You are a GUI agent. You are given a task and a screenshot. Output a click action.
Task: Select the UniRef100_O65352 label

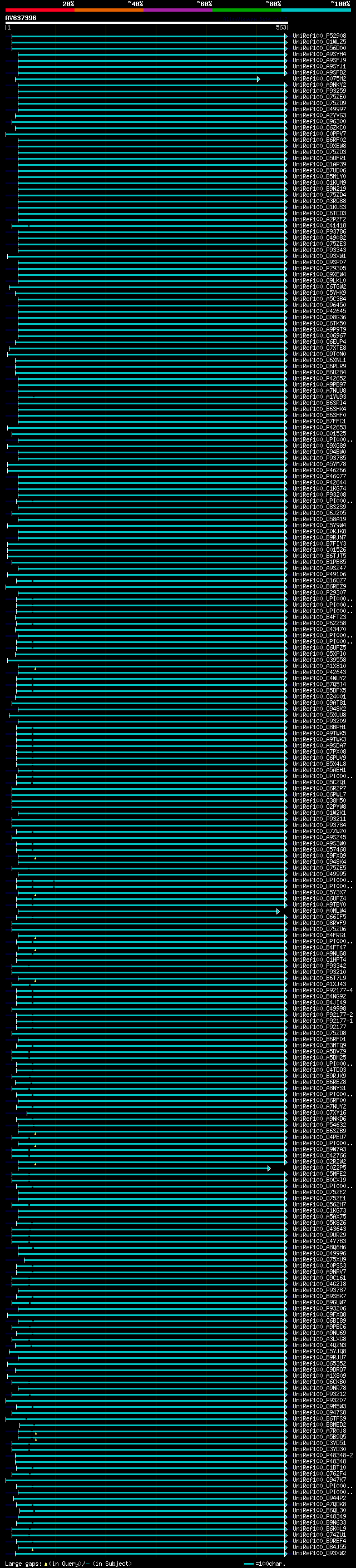coord(319,1363)
